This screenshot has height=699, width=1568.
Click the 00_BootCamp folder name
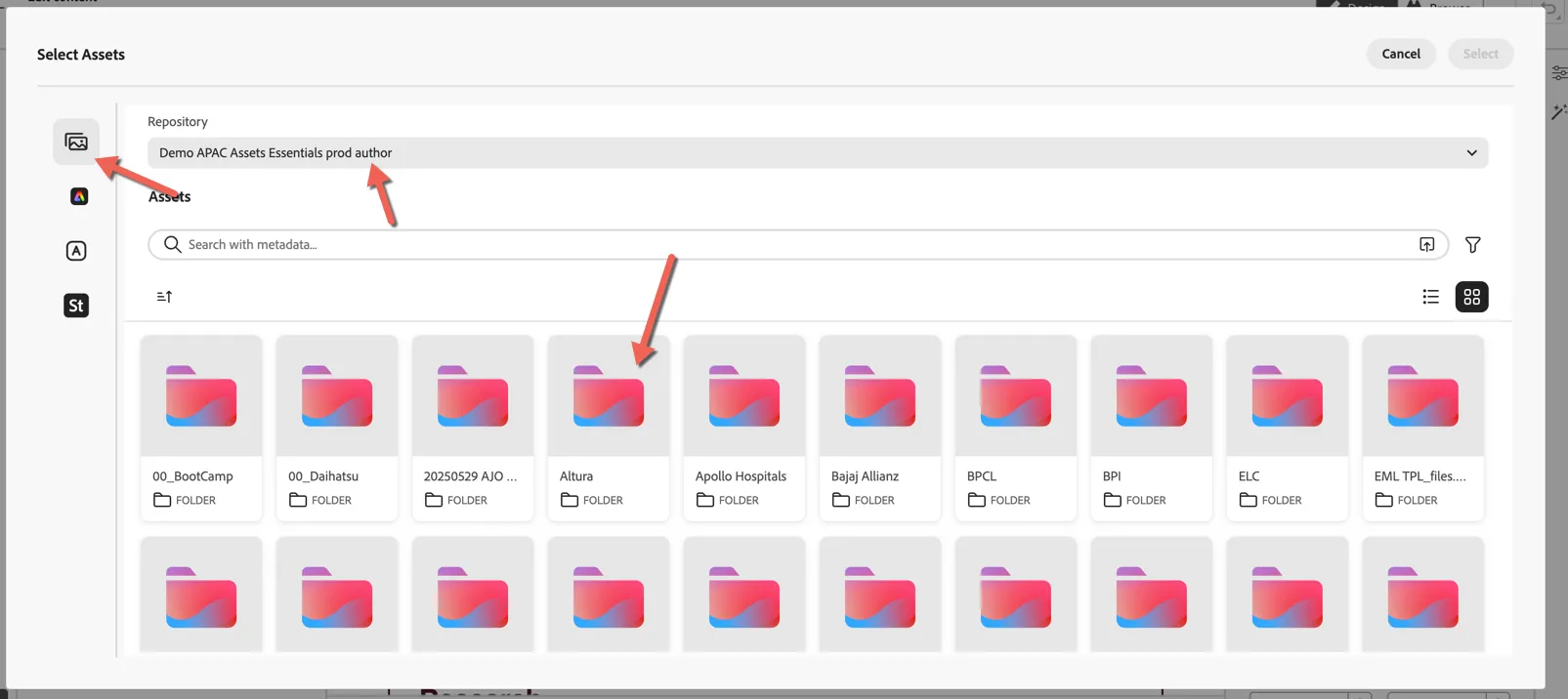pyautogui.click(x=192, y=476)
